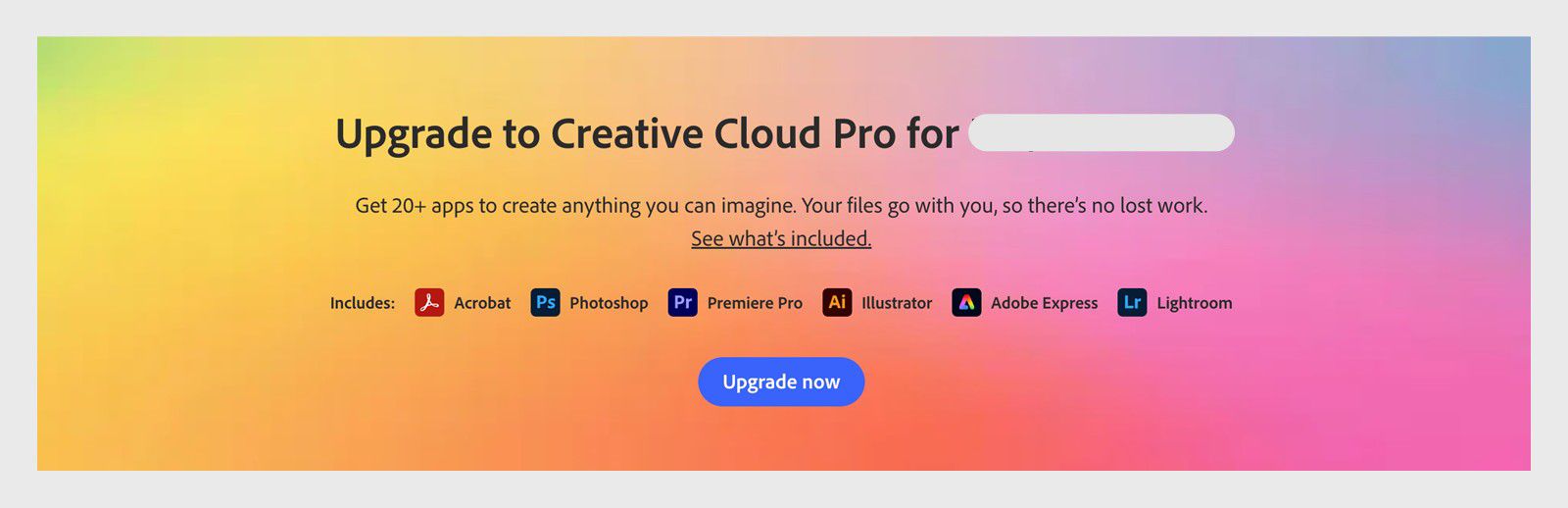Select the Premiere Pro text label
This screenshot has width=1568, height=508.
[x=755, y=303]
